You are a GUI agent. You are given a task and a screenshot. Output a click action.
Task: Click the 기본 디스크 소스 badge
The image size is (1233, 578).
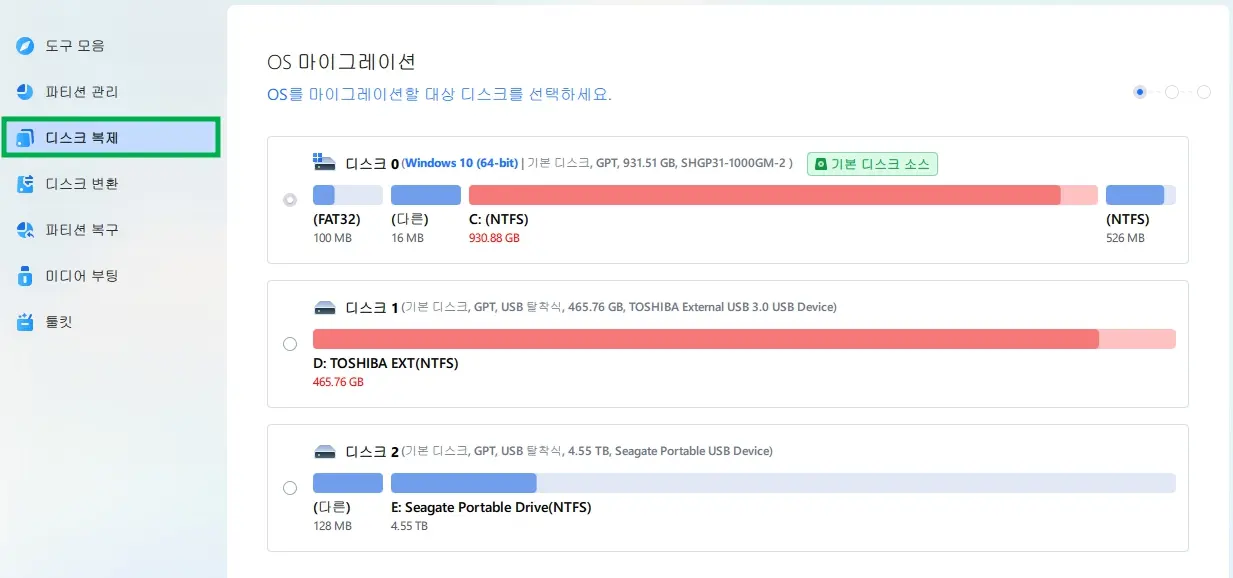[x=872, y=163]
